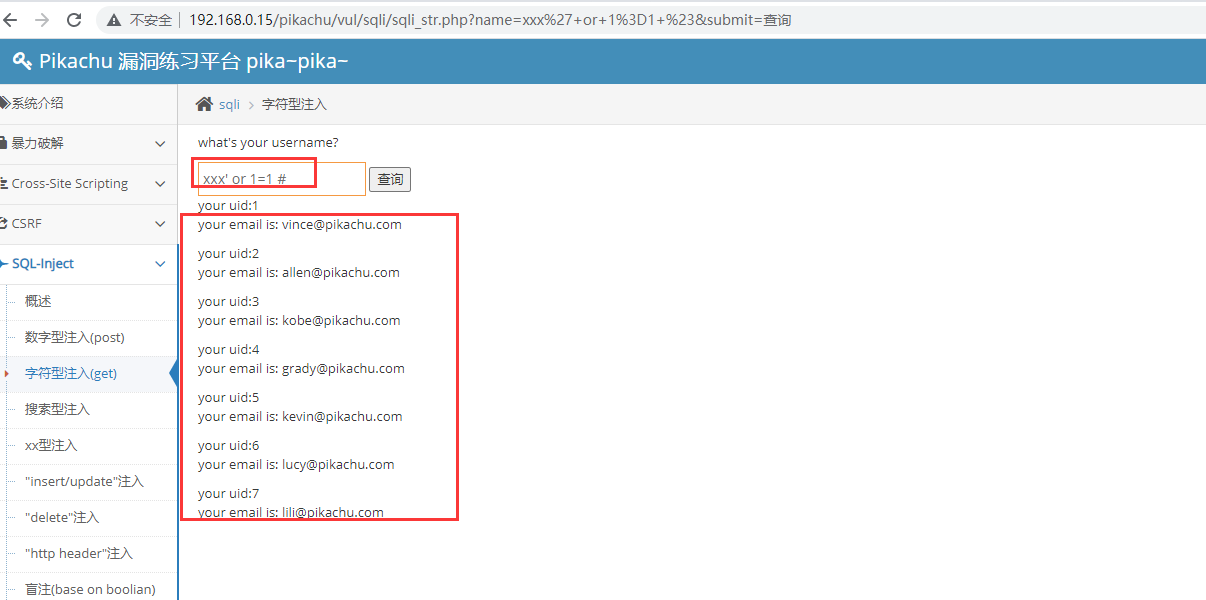Screen dimensions: 1206x600
Task: Open the "http header"注入 page
Action: pos(79,554)
